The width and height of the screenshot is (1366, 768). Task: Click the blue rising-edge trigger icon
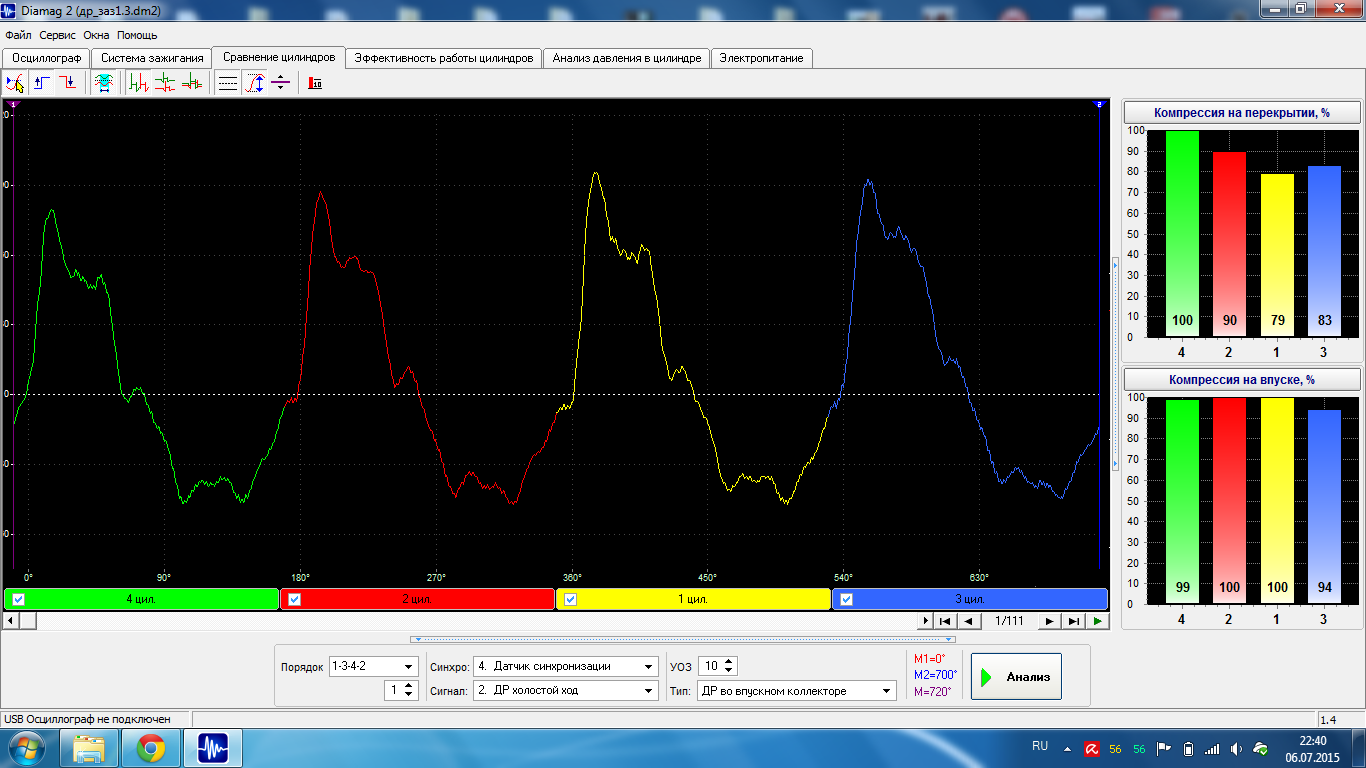tap(42, 84)
